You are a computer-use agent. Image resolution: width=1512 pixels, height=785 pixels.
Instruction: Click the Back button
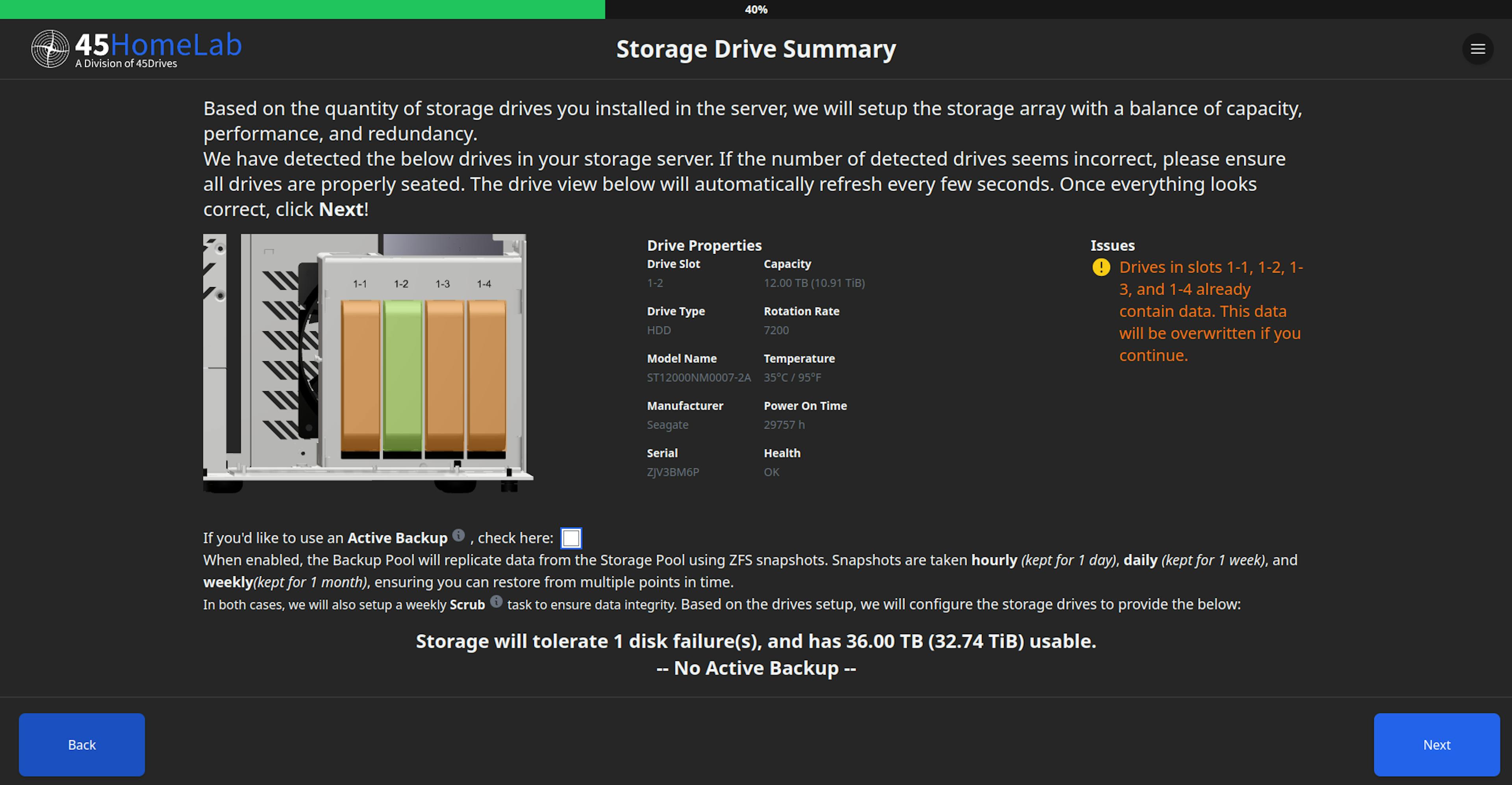(81, 744)
